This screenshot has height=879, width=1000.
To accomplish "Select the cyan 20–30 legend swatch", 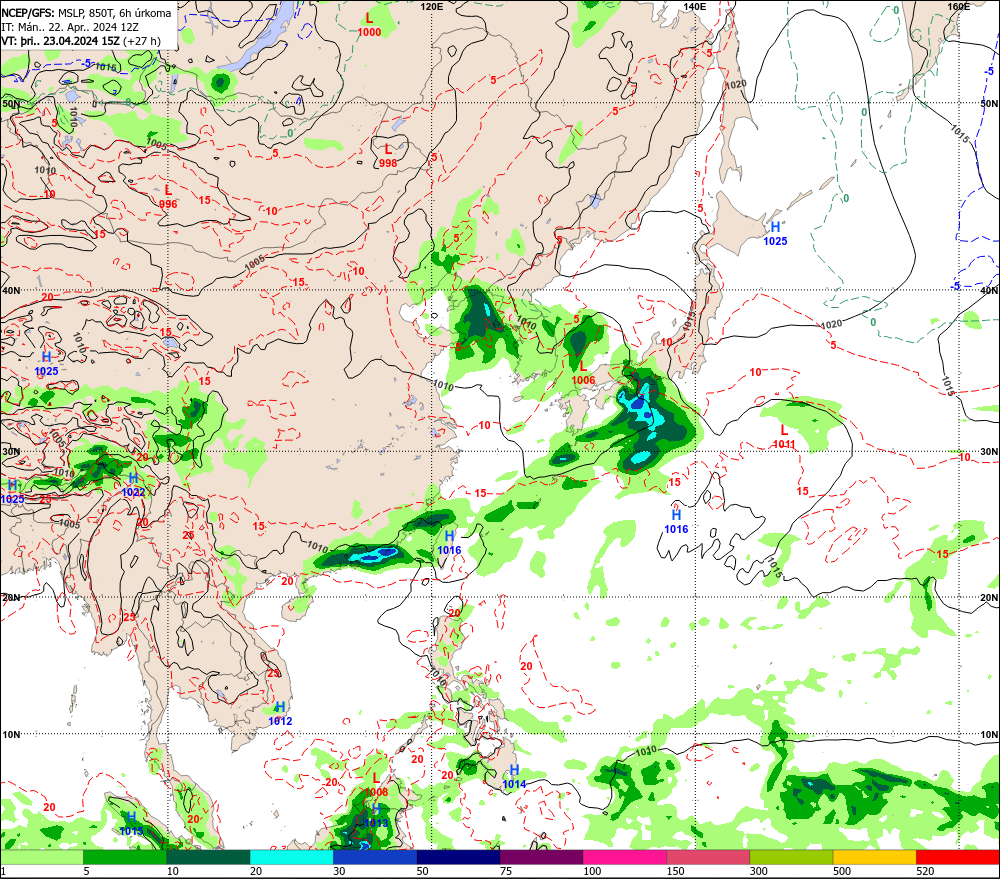I will point(291,857).
